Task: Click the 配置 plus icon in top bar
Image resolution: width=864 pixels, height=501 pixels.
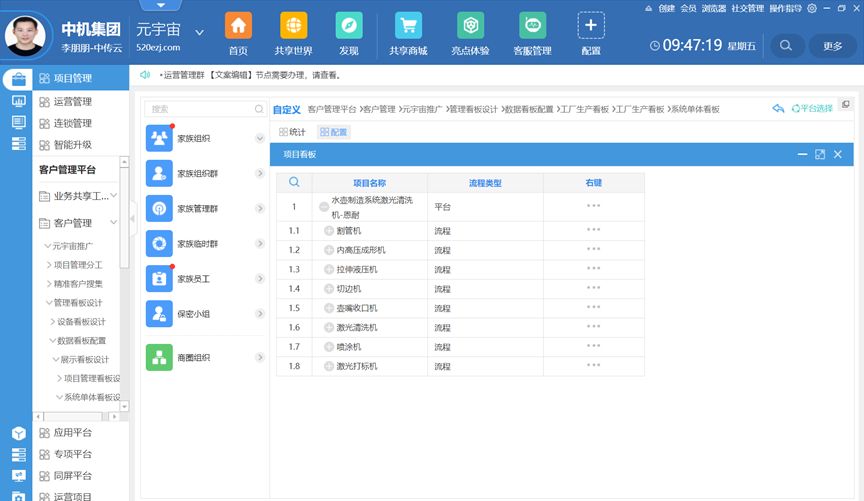Action: (591, 26)
